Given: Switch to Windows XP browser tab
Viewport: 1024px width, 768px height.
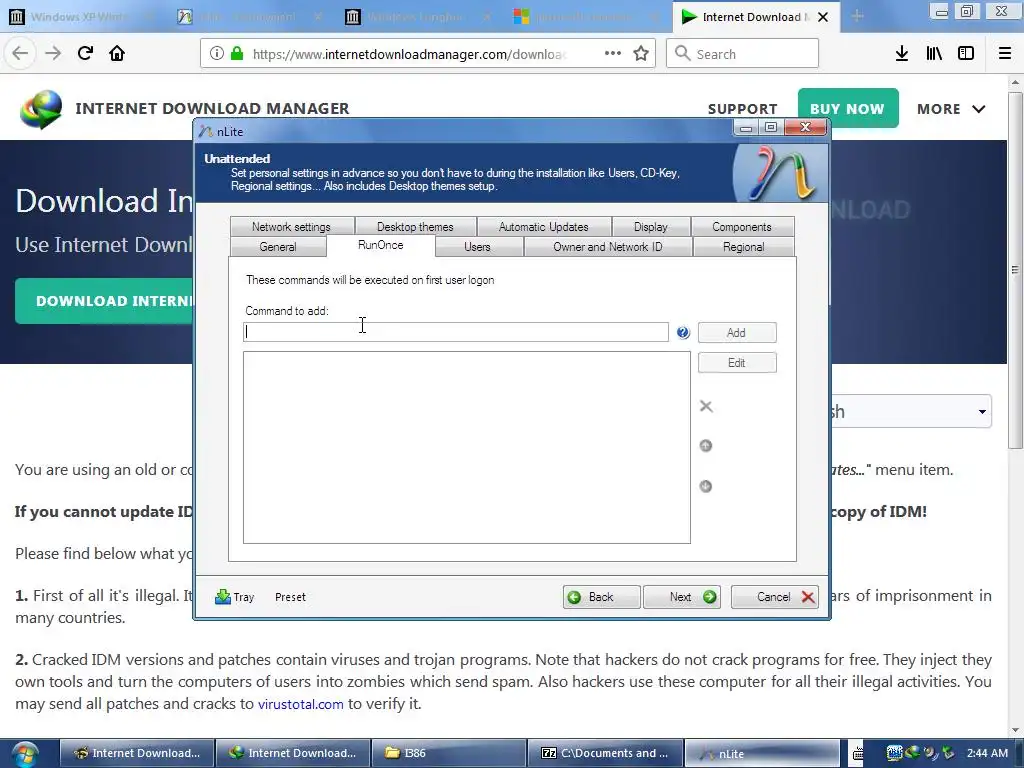Looking at the screenshot, I should point(80,17).
